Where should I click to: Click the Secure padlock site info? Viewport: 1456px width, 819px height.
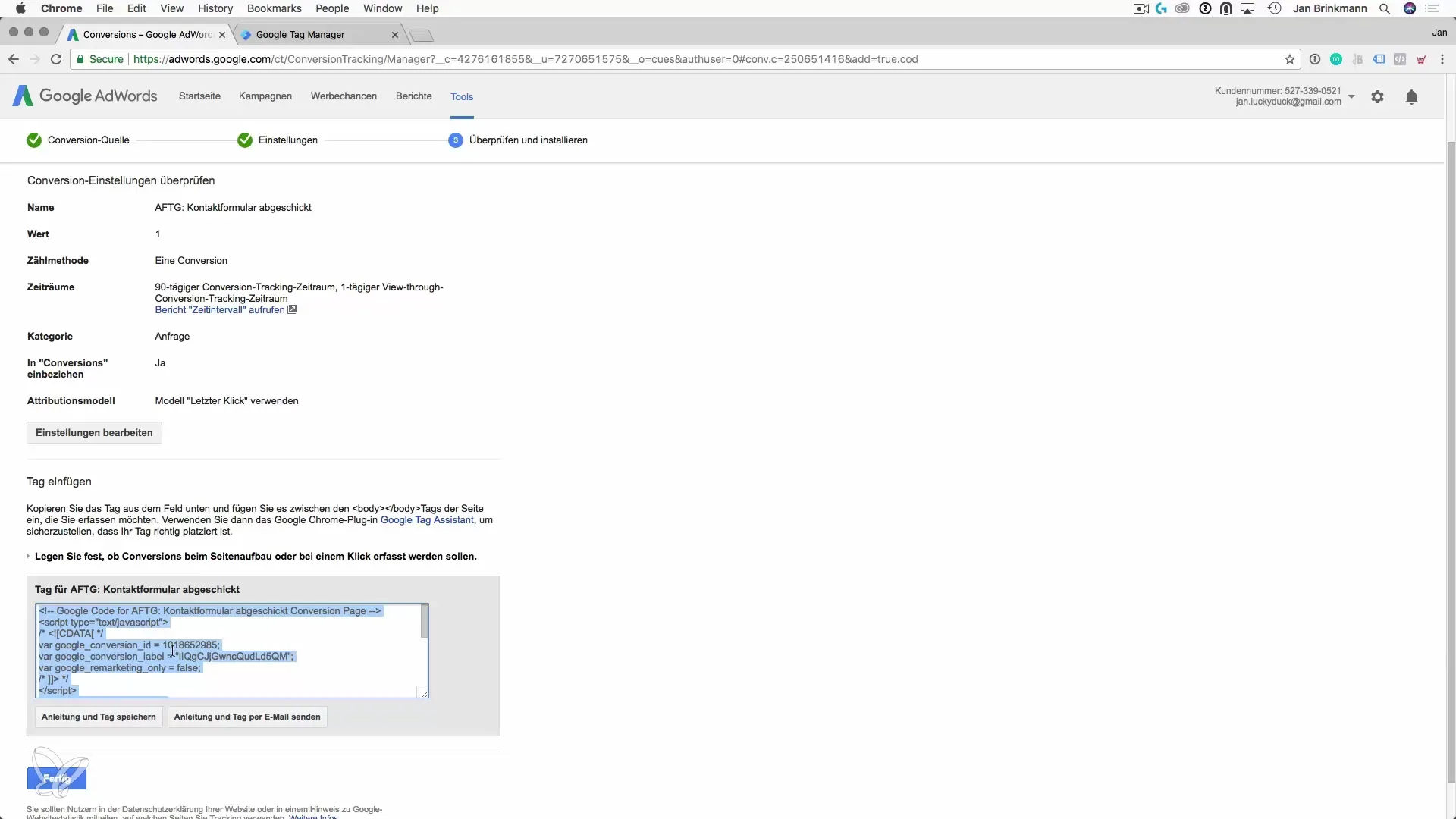pyautogui.click(x=100, y=59)
